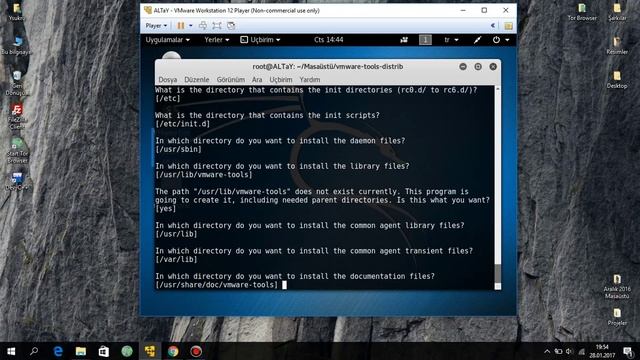The width and height of the screenshot is (640, 360).
Task: Open the Uygulamalar applications menu
Action: (168, 40)
